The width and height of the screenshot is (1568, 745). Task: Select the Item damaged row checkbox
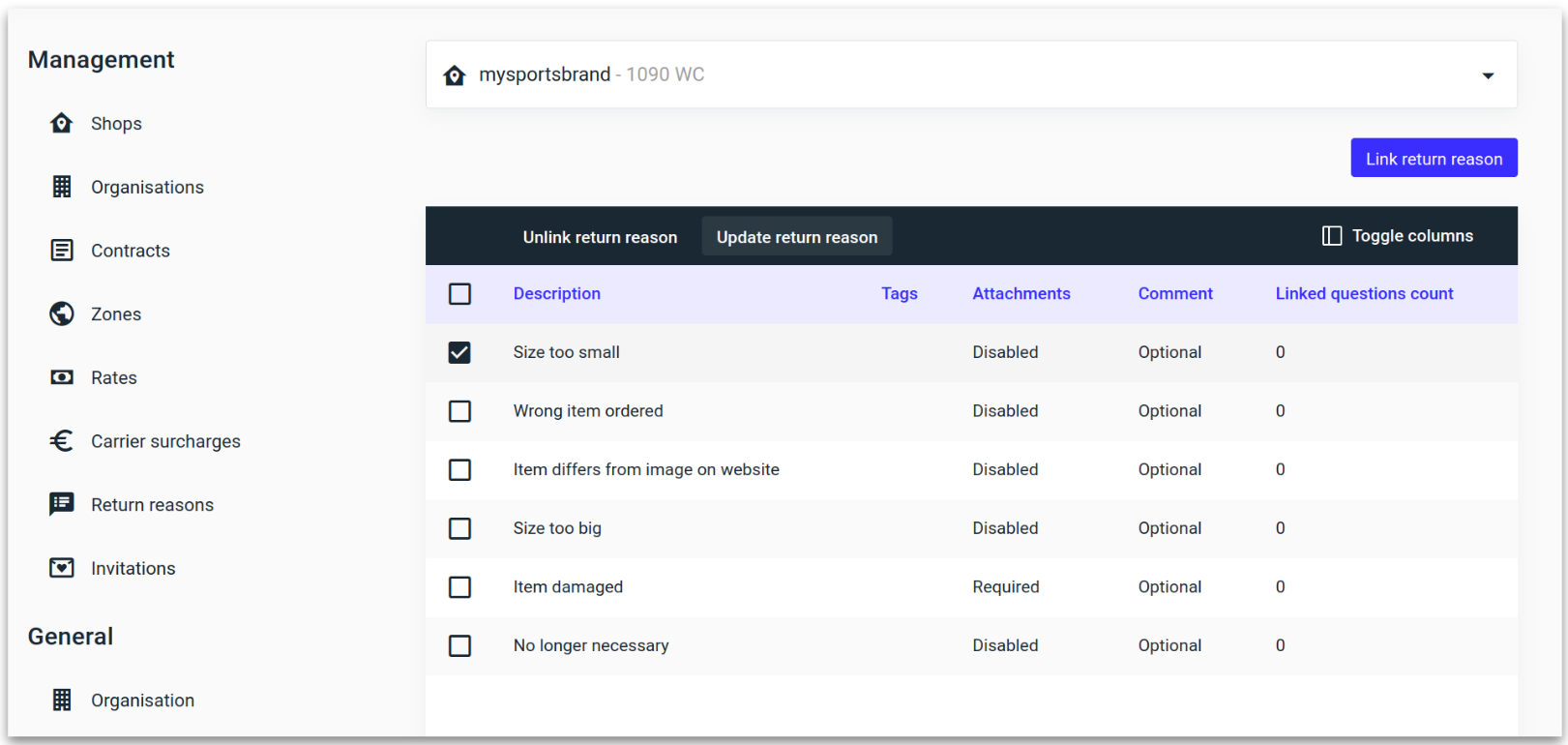459,587
